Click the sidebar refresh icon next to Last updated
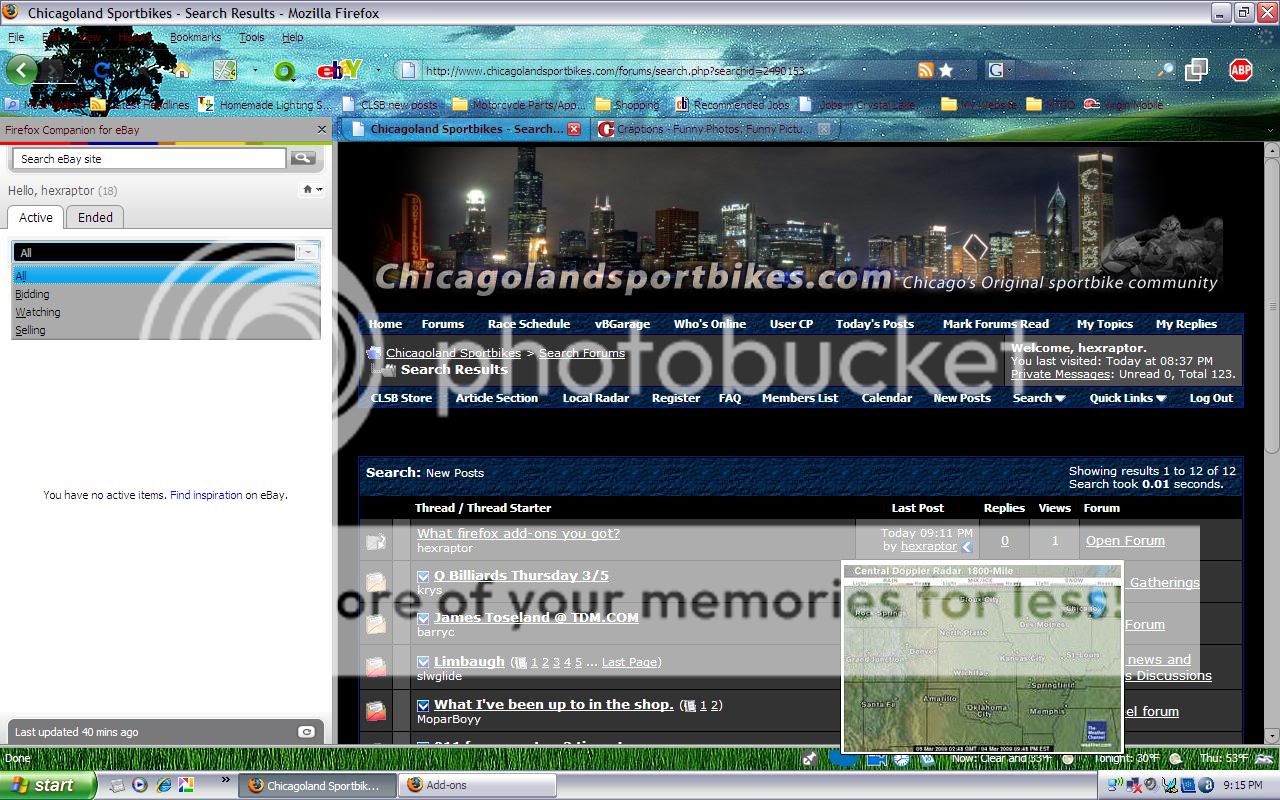Image resolution: width=1280 pixels, height=800 pixels. coord(307,732)
